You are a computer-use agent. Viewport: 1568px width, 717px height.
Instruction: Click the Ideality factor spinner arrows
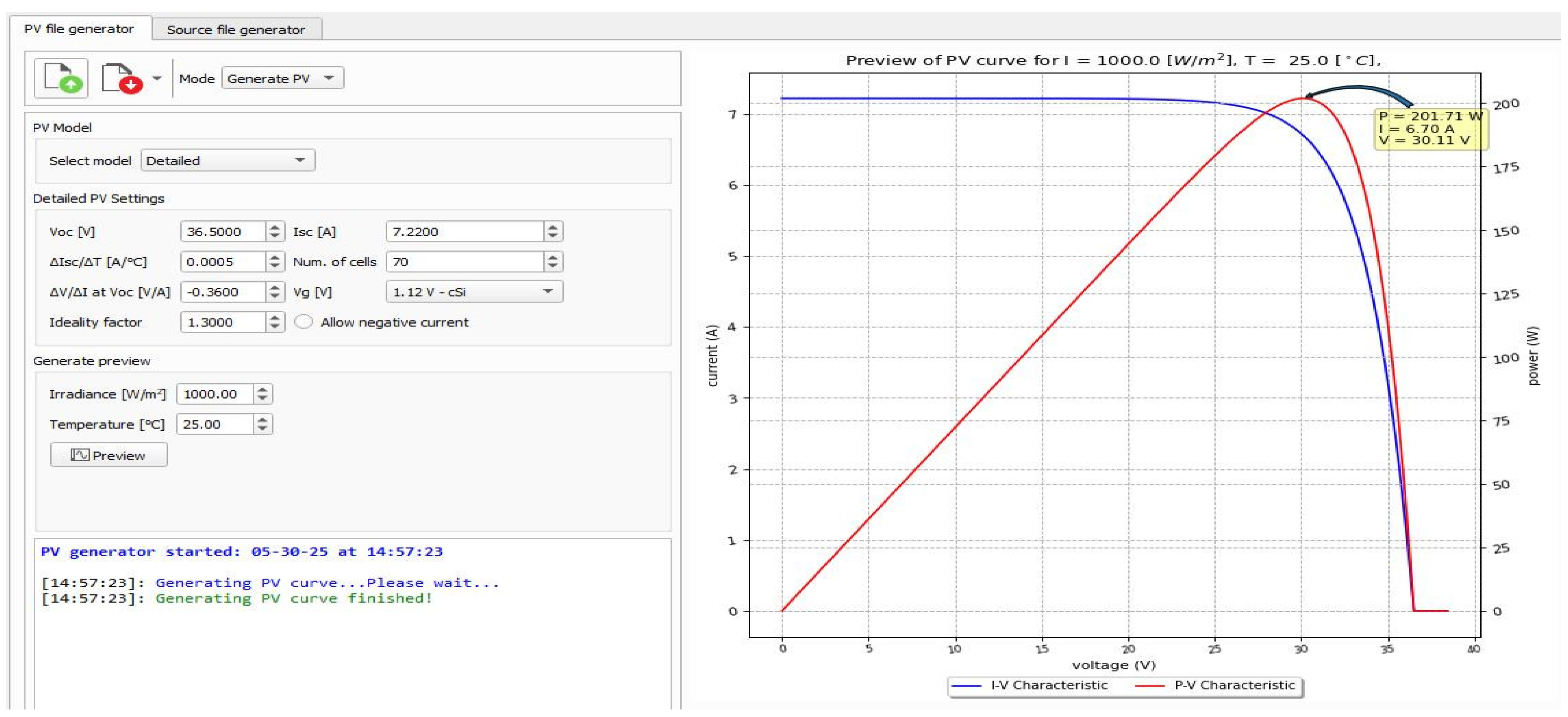[x=275, y=322]
